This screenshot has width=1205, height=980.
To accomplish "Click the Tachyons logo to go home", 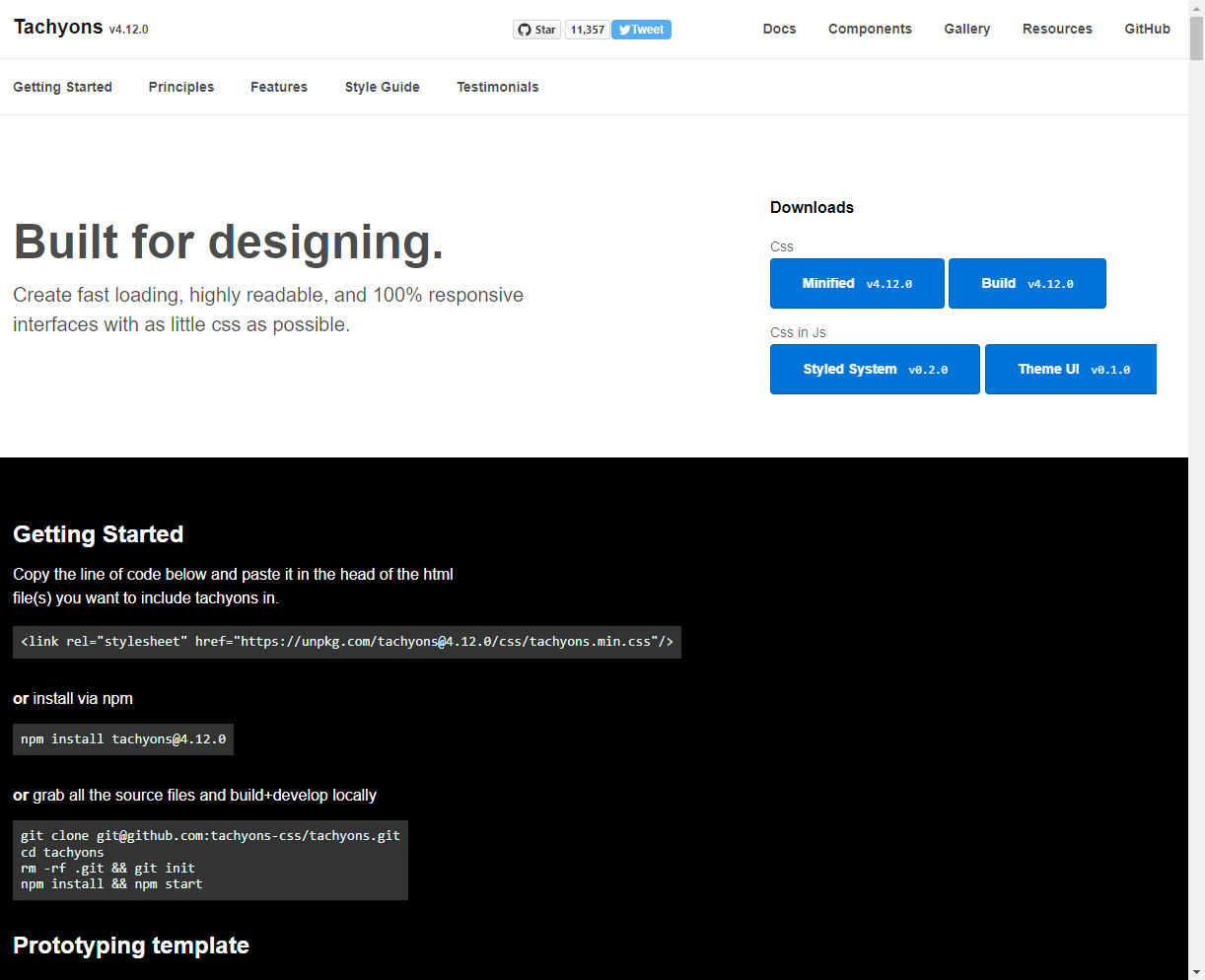I will click(56, 27).
